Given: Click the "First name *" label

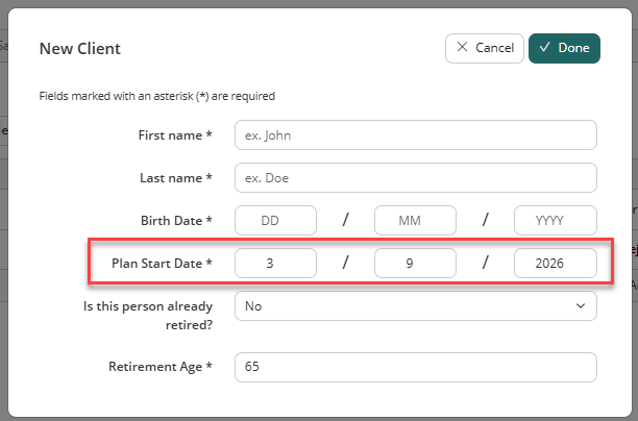Looking at the screenshot, I should coord(175,135).
